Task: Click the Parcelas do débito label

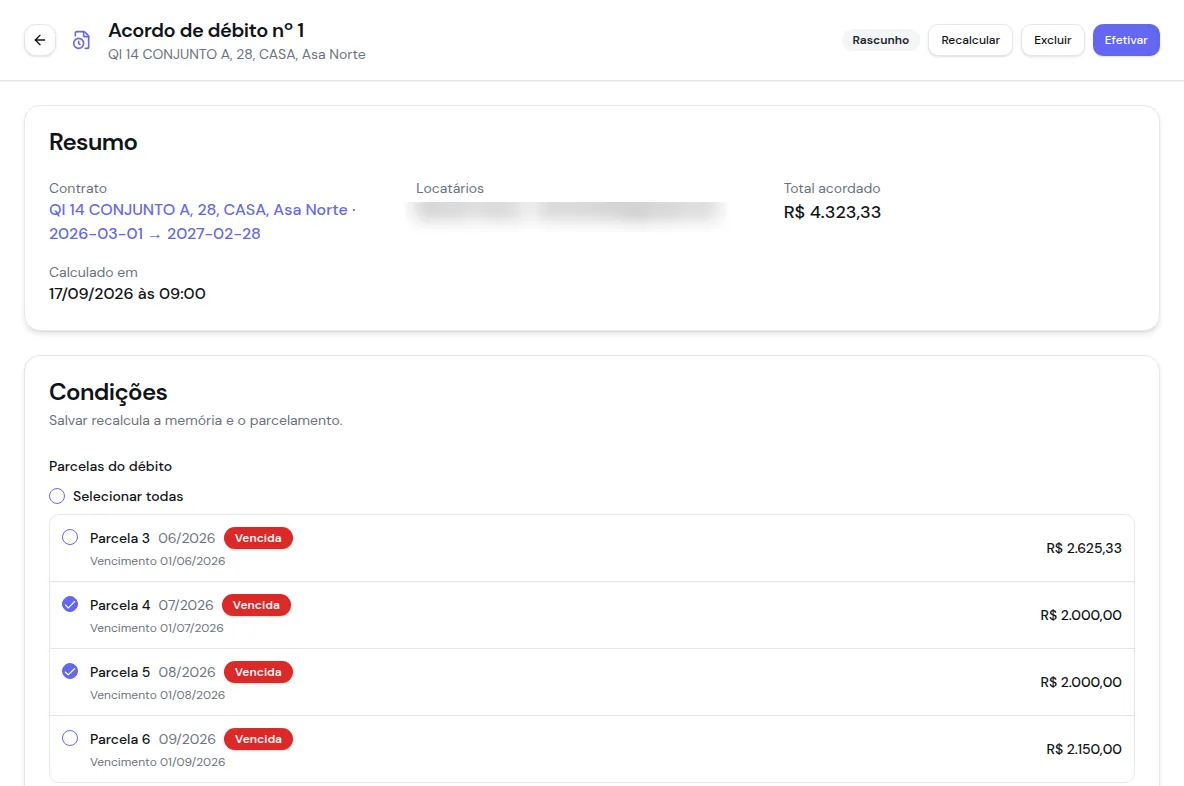Action: (110, 466)
